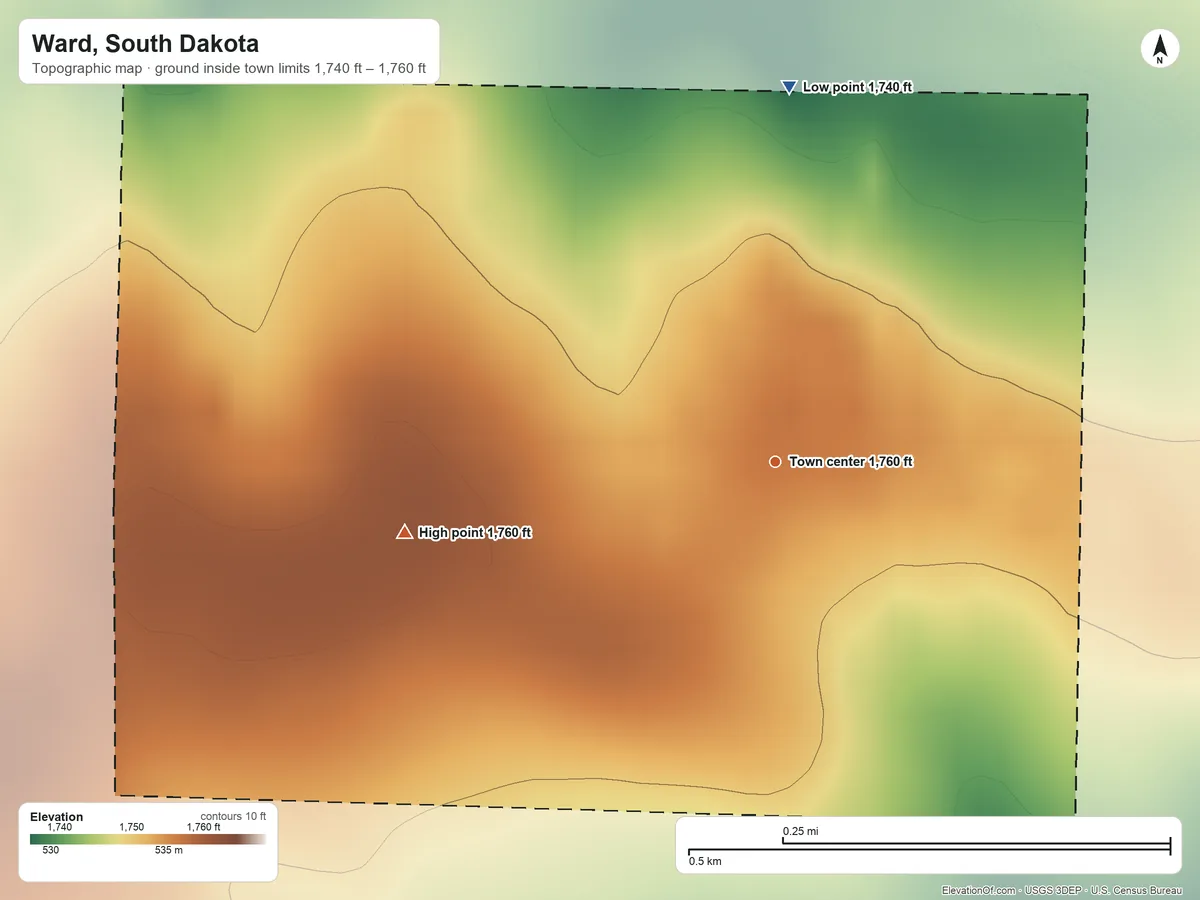Click the blue Low point triangle marker
The height and width of the screenshot is (900, 1200).
tap(788, 88)
